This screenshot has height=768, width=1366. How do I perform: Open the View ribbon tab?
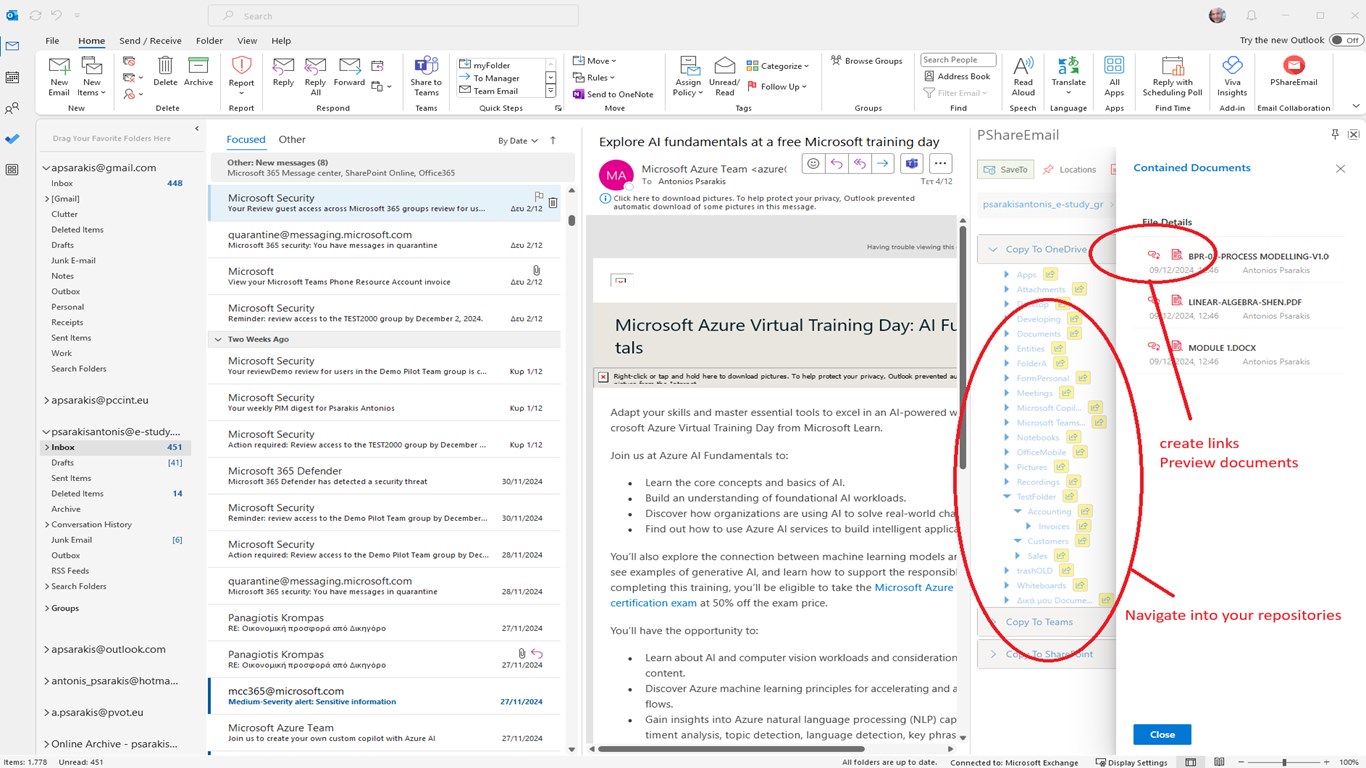(247, 41)
